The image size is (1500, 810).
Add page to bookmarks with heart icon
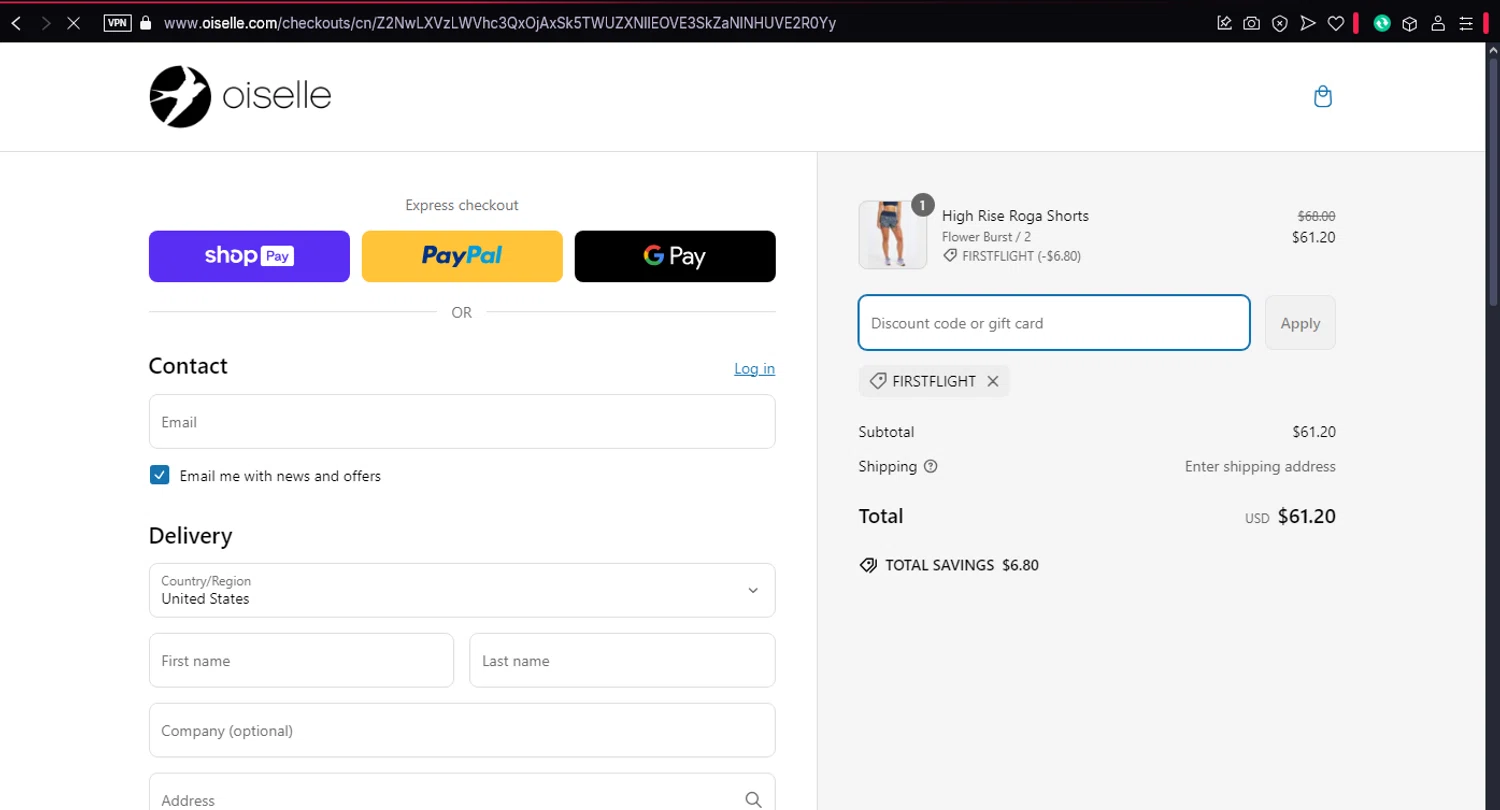[x=1335, y=23]
